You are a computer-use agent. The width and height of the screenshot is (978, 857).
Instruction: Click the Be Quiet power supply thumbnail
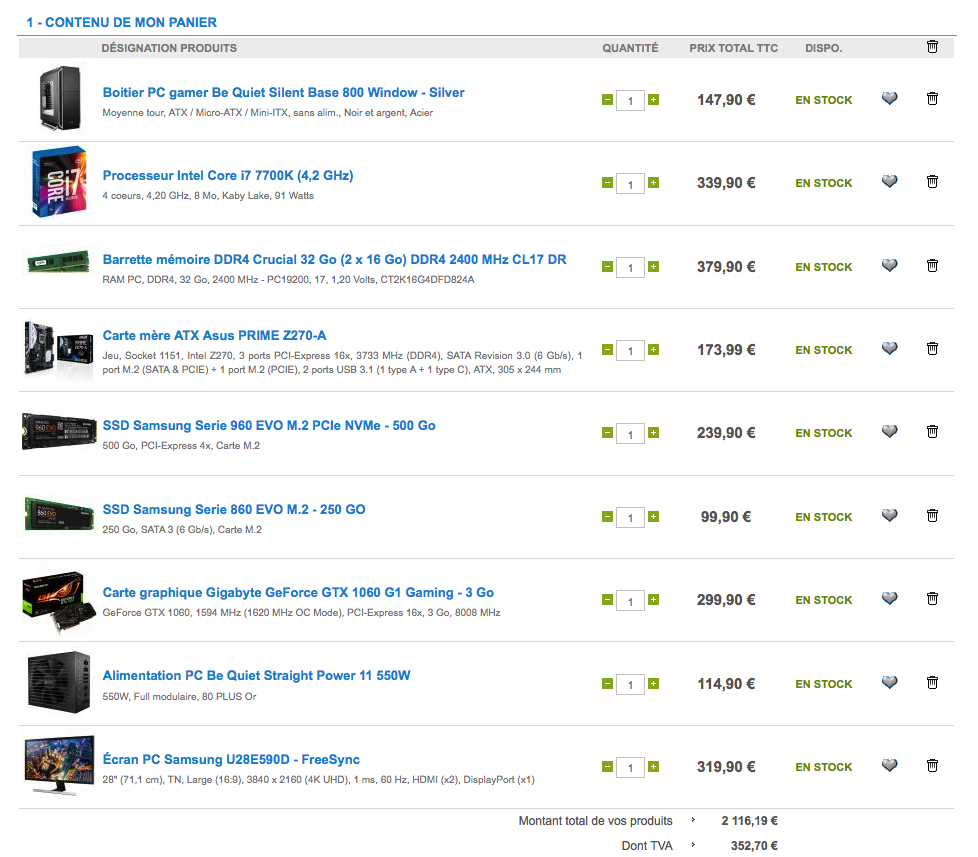59,682
